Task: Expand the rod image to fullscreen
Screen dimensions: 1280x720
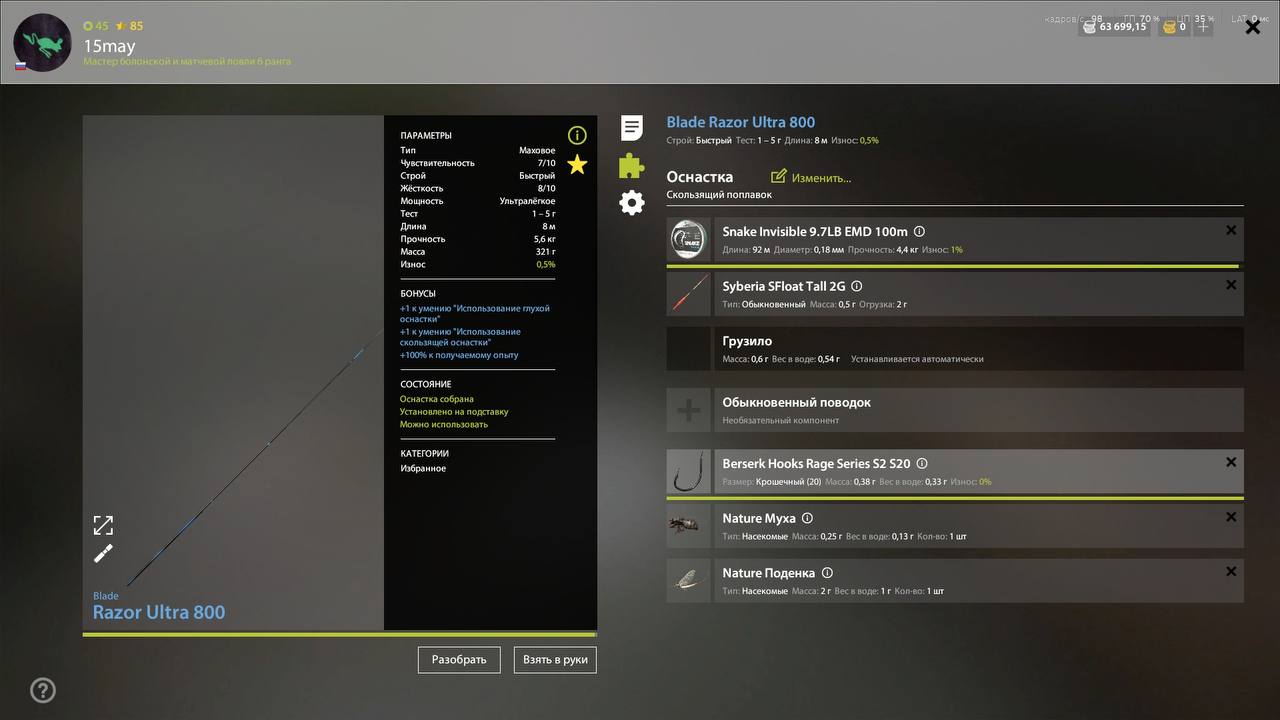Action: 103,525
